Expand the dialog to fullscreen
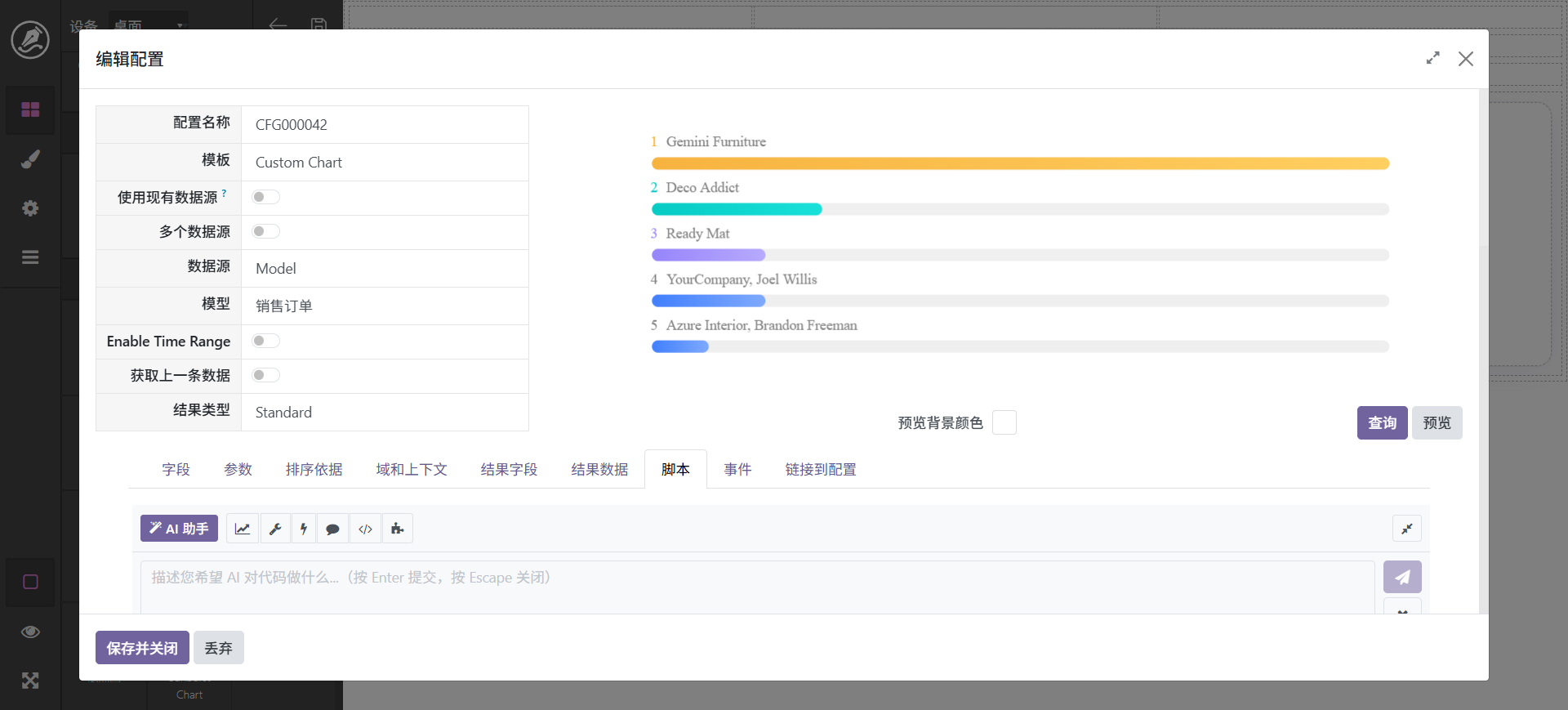 pyautogui.click(x=1432, y=59)
